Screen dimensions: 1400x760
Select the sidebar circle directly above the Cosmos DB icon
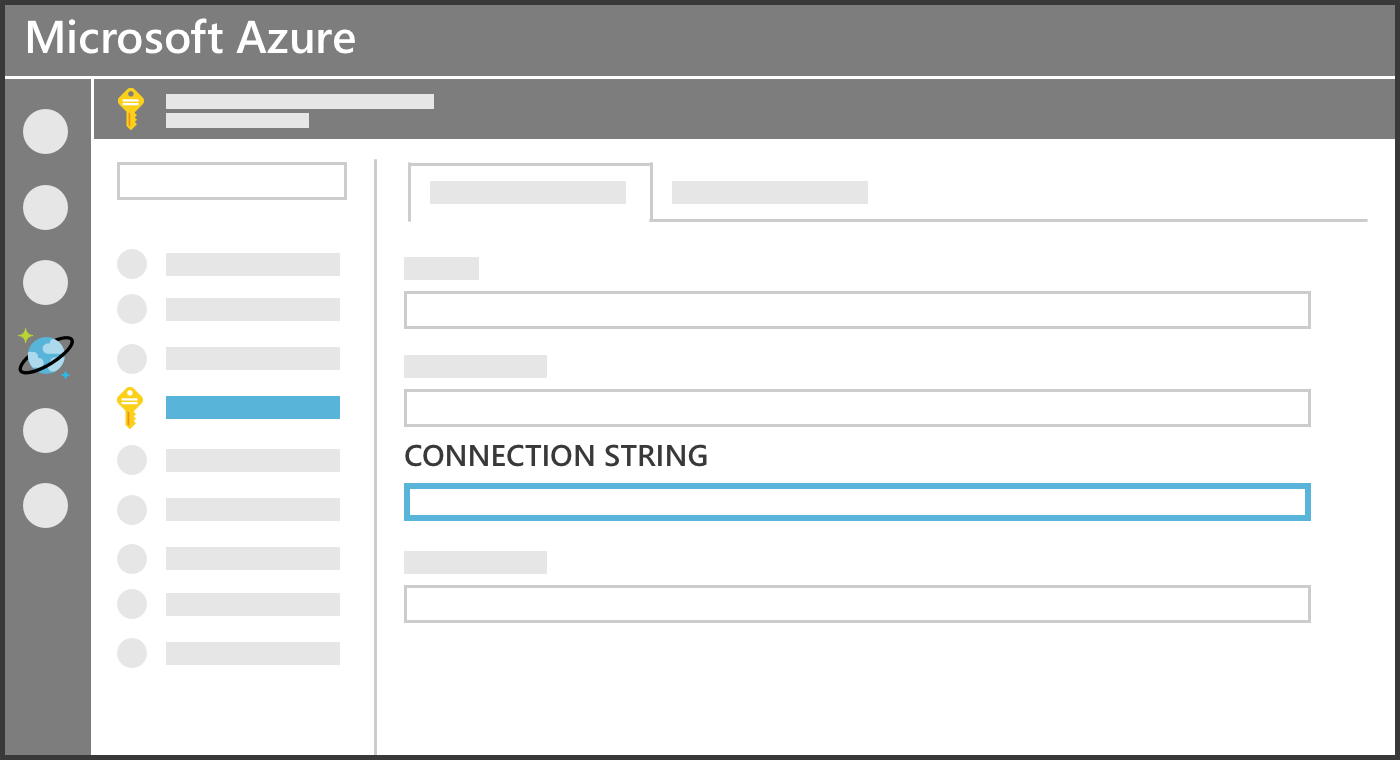point(46,282)
